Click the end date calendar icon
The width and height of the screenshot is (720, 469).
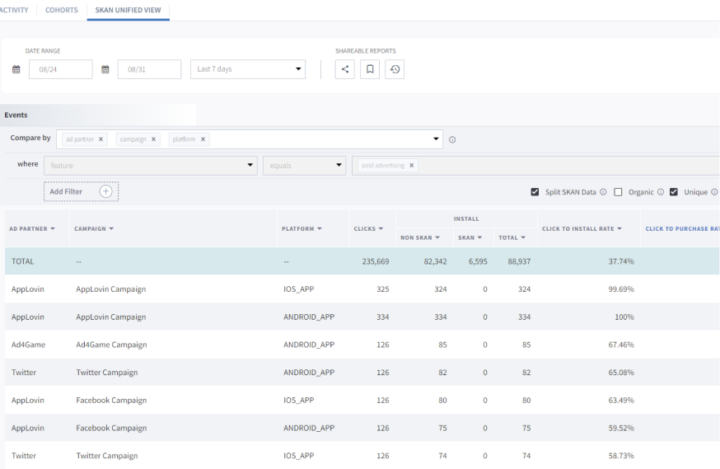[105, 70]
